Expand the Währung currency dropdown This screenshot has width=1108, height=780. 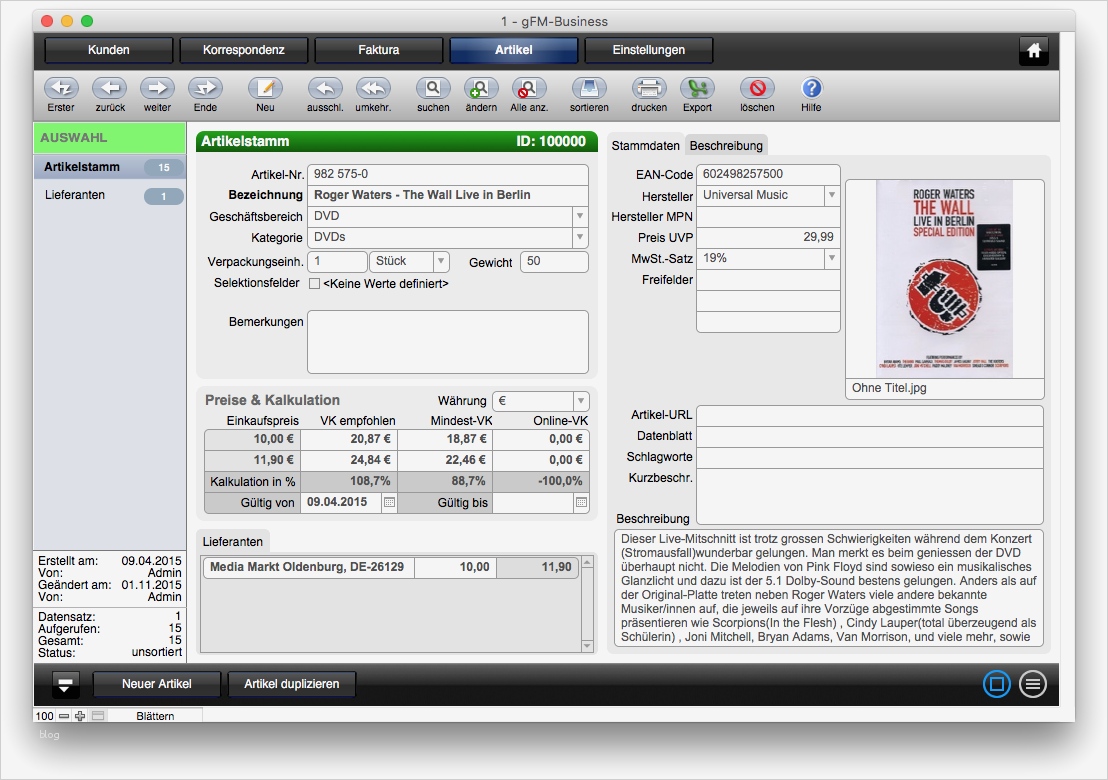coord(580,401)
